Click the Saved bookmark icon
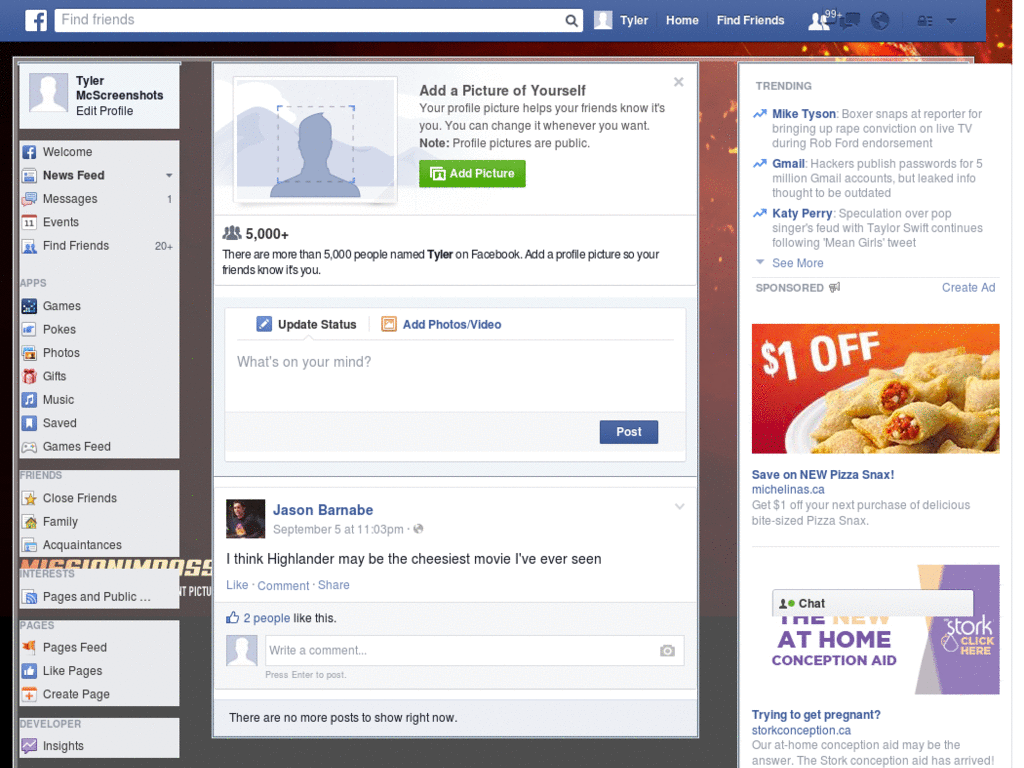The height and width of the screenshot is (768, 1024). (29, 423)
